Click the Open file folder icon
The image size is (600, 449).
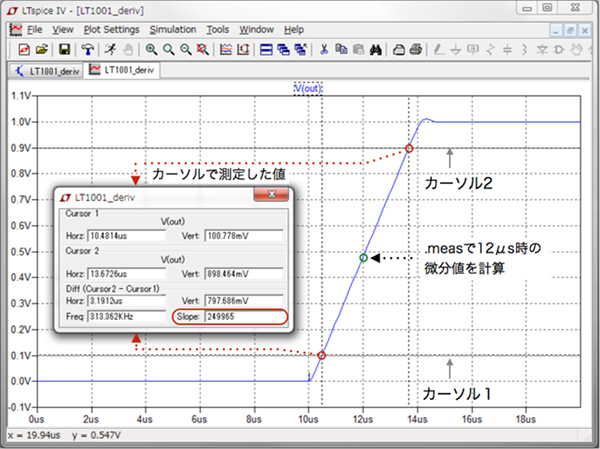pos(42,49)
